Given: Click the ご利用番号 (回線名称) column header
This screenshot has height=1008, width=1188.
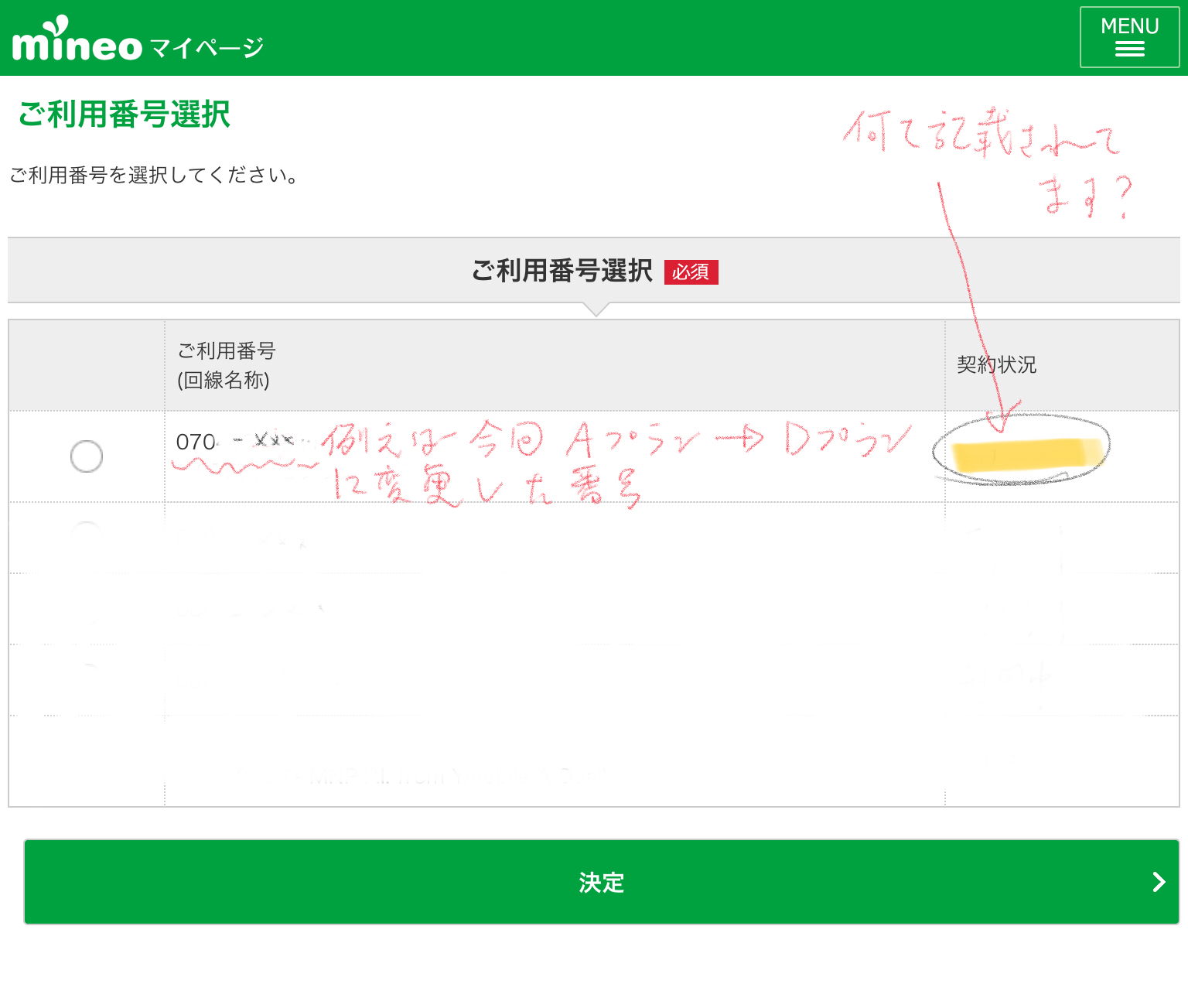Looking at the screenshot, I should click(x=227, y=365).
